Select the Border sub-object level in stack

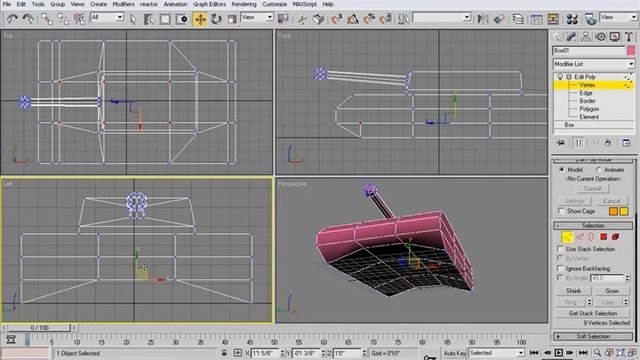pyautogui.click(x=587, y=101)
